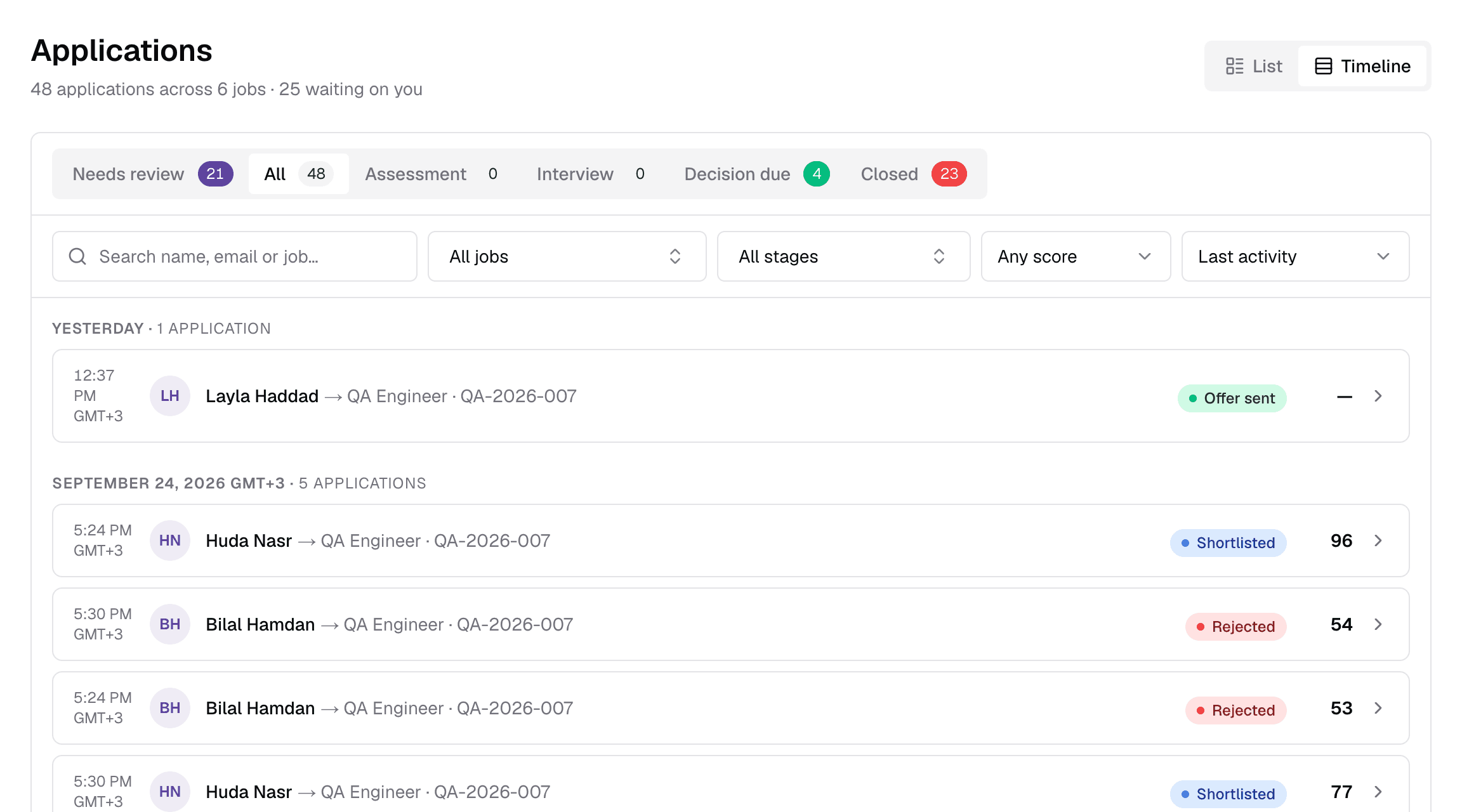Open the Needs review tab
This screenshot has width=1462, height=812.
click(152, 174)
